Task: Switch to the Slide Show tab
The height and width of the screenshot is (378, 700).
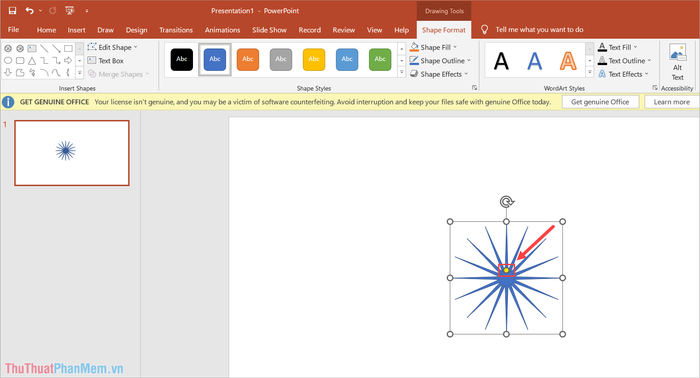Action: pos(269,30)
